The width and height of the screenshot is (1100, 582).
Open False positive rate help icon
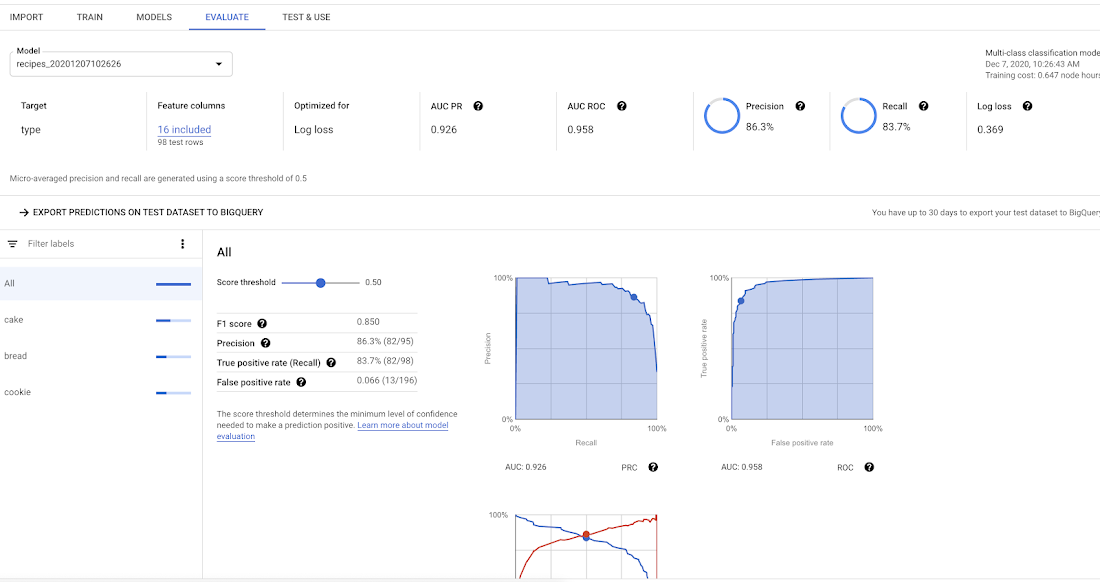pyautogui.click(x=301, y=382)
